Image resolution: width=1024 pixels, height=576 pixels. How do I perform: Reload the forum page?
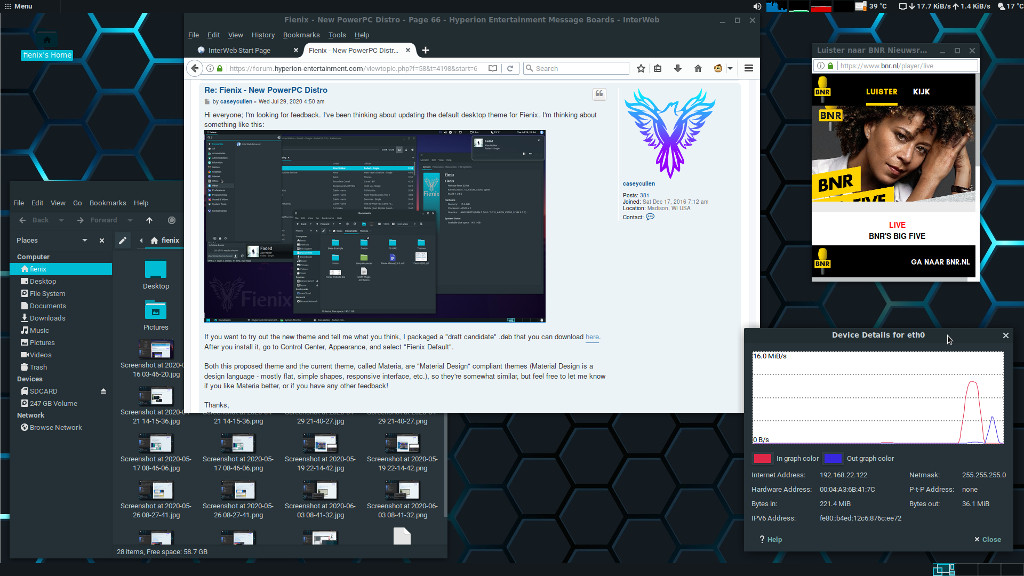tap(510, 68)
